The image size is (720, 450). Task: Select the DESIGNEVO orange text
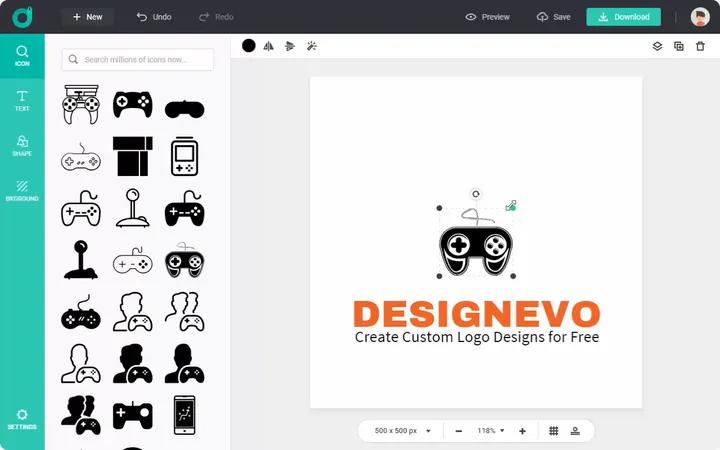pyautogui.click(x=477, y=314)
